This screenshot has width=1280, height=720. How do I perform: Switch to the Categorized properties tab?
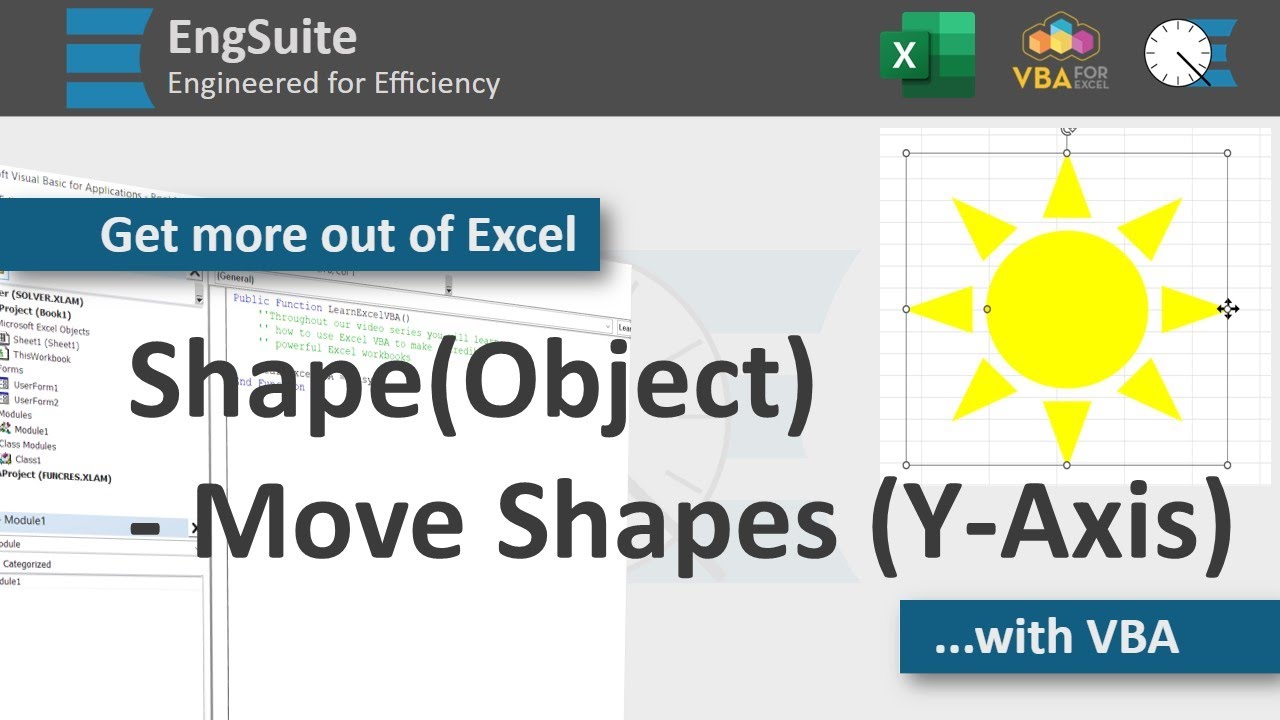pyautogui.click(x=27, y=564)
